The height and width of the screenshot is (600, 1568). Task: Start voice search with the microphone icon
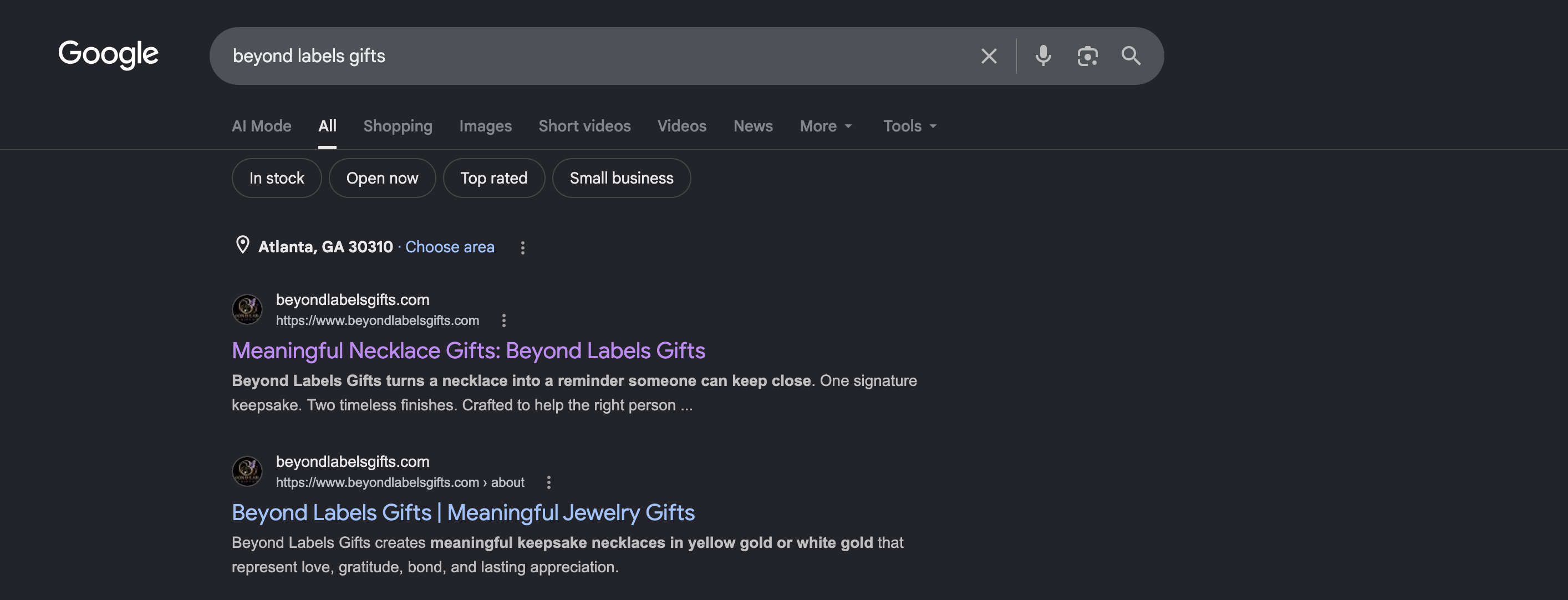tap(1043, 56)
